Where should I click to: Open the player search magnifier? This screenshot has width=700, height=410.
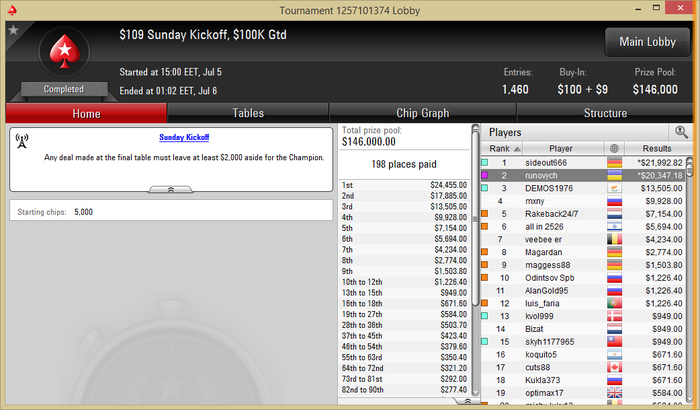681,132
